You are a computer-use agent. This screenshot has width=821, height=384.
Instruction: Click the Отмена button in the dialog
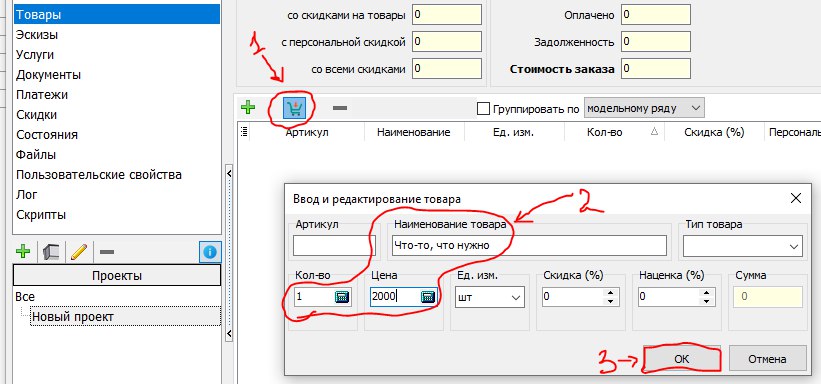point(767,359)
